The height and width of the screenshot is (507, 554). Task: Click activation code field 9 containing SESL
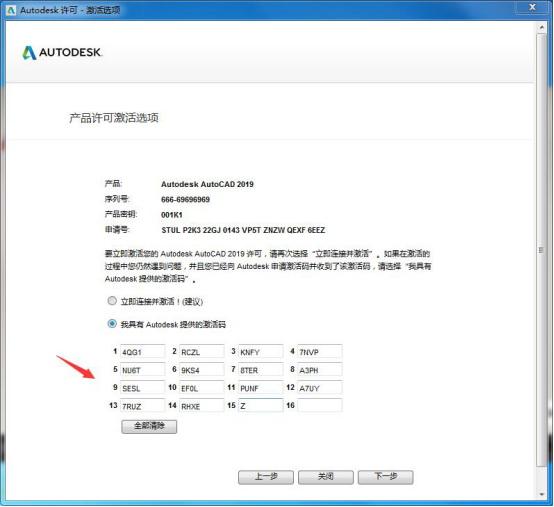click(142, 388)
